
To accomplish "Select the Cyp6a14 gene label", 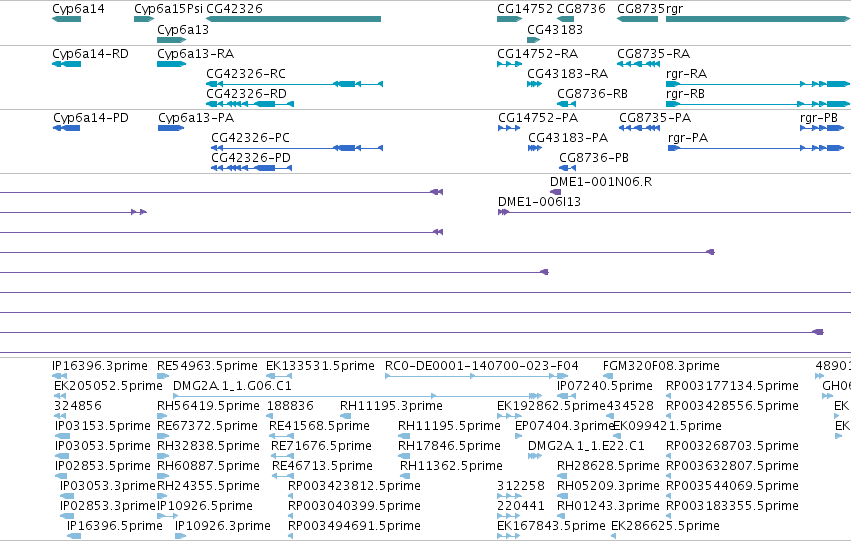I will point(78,9).
